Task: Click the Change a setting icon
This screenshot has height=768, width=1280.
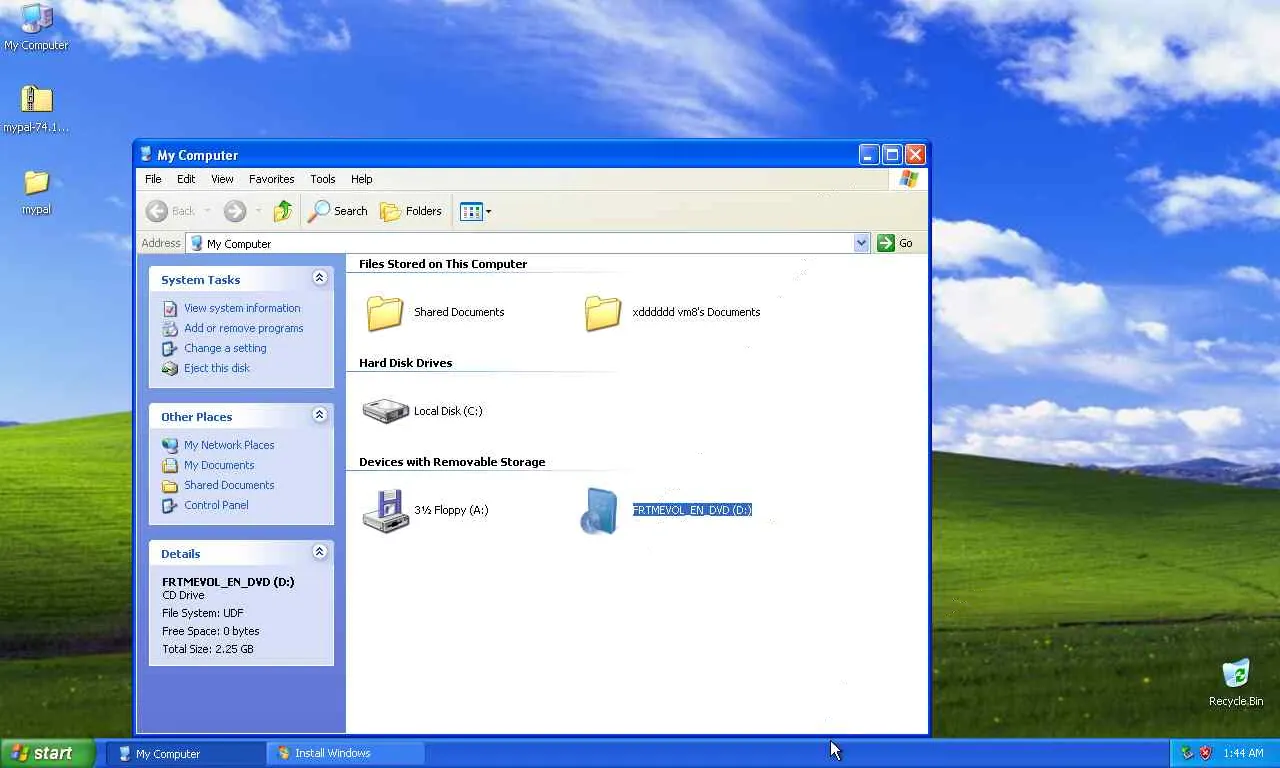Action: click(170, 348)
